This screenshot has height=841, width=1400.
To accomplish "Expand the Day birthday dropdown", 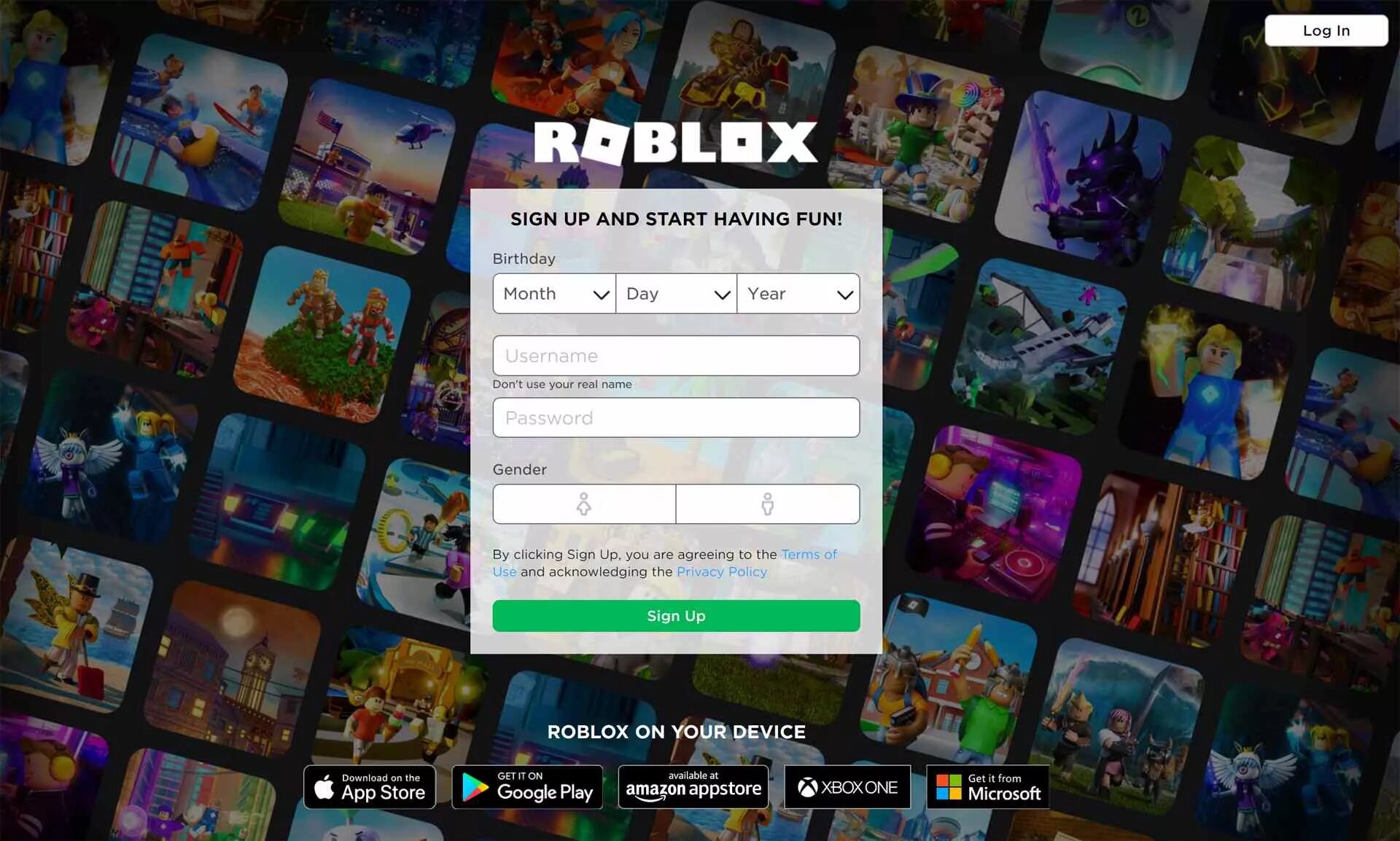I will click(x=676, y=293).
